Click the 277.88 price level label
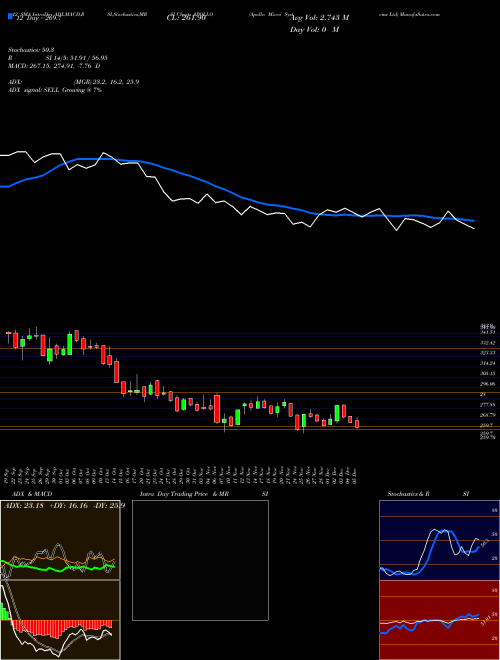500x660 pixels. (487, 405)
